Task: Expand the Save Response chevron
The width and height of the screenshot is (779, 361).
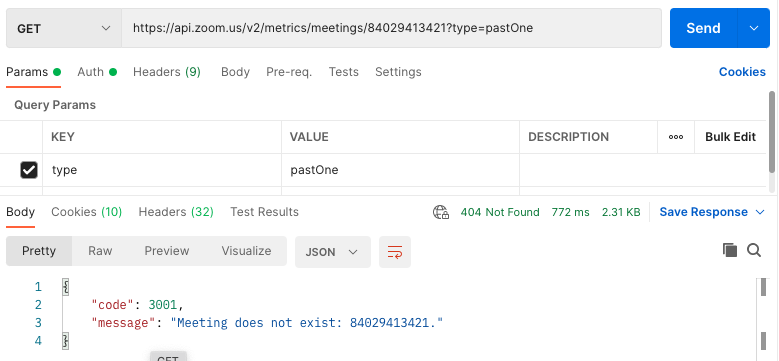Action: pos(760,213)
